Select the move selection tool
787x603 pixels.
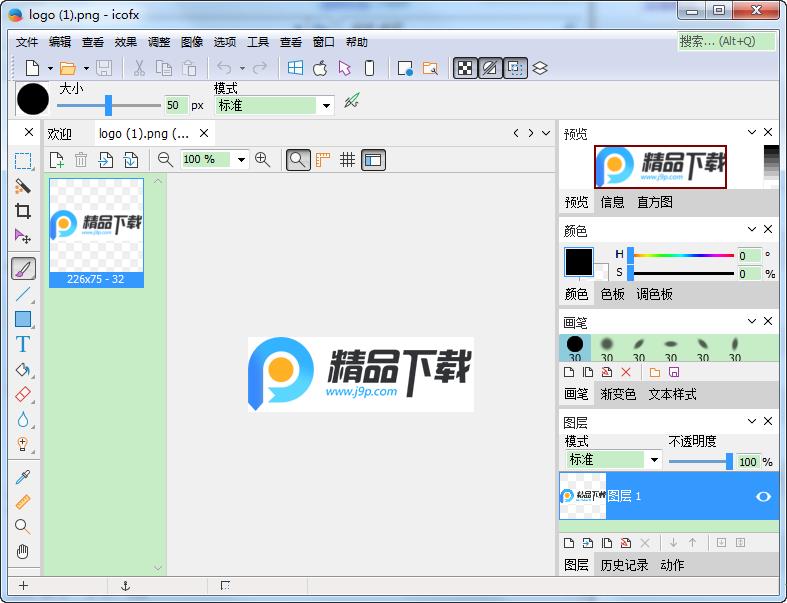tap(23, 236)
